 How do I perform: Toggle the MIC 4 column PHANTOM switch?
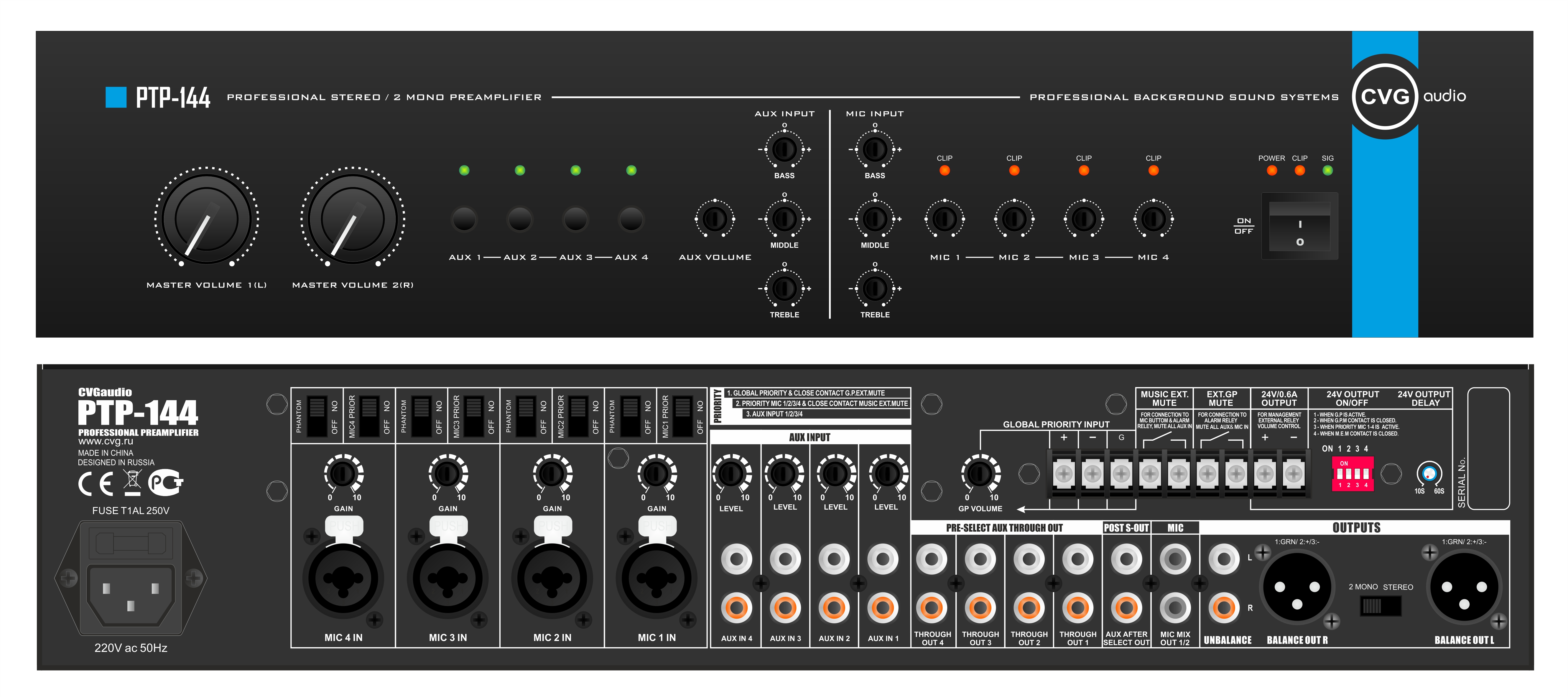pos(317,417)
